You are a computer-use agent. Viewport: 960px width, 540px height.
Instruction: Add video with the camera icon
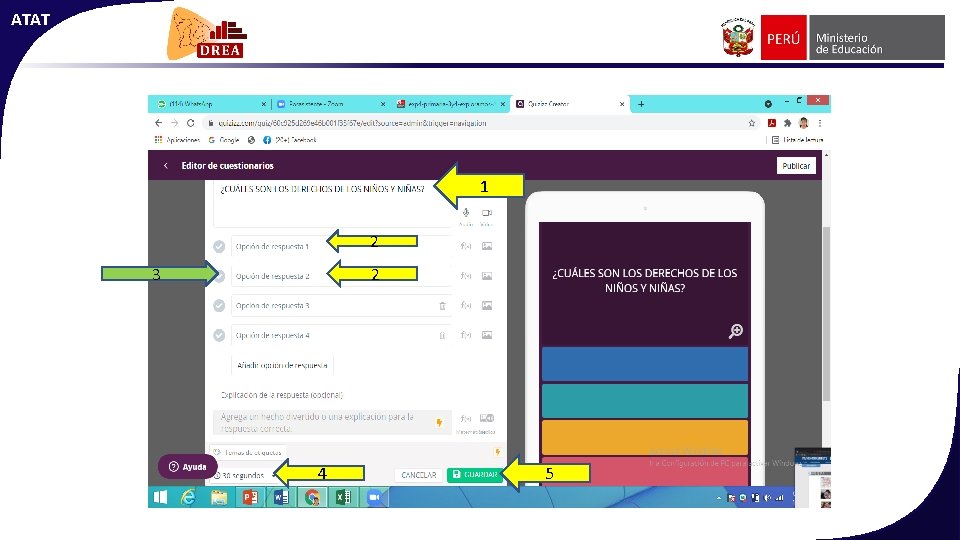[487, 213]
